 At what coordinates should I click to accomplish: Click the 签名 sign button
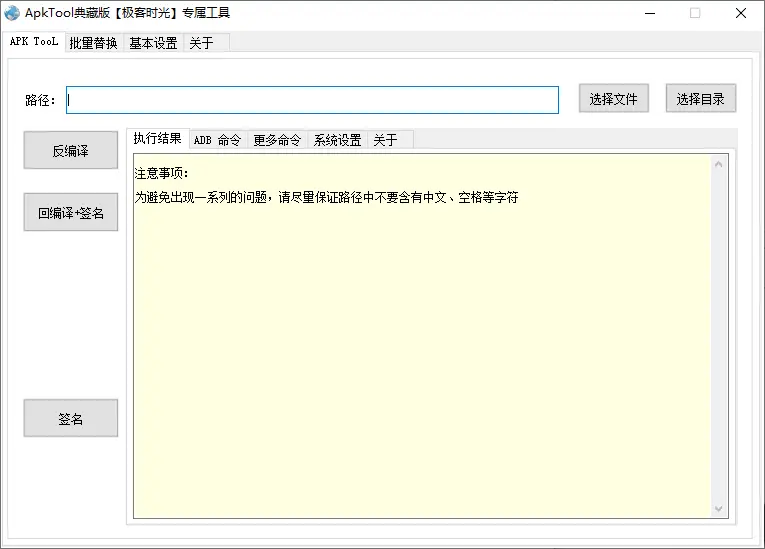71,418
